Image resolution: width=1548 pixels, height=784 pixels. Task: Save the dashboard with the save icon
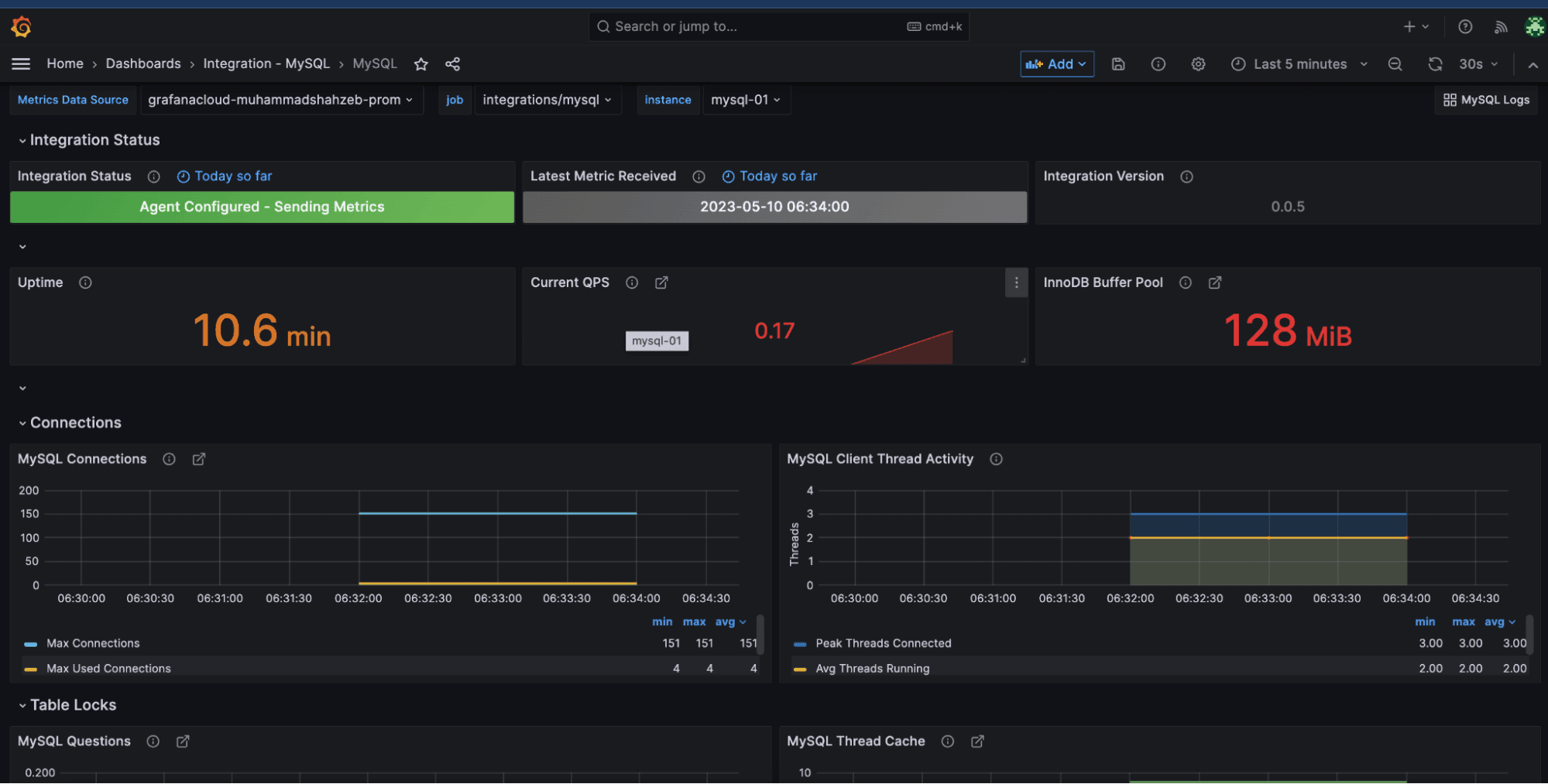pos(1118,64)
